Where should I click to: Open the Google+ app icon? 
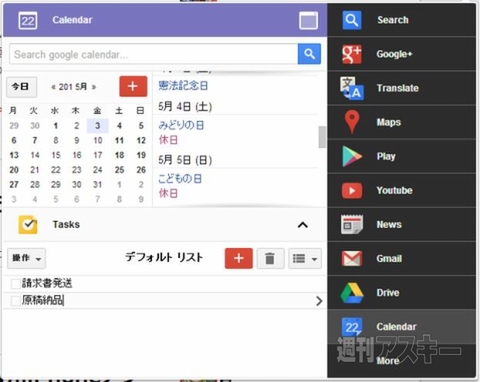pyautogui.click(x=352, y=54)
